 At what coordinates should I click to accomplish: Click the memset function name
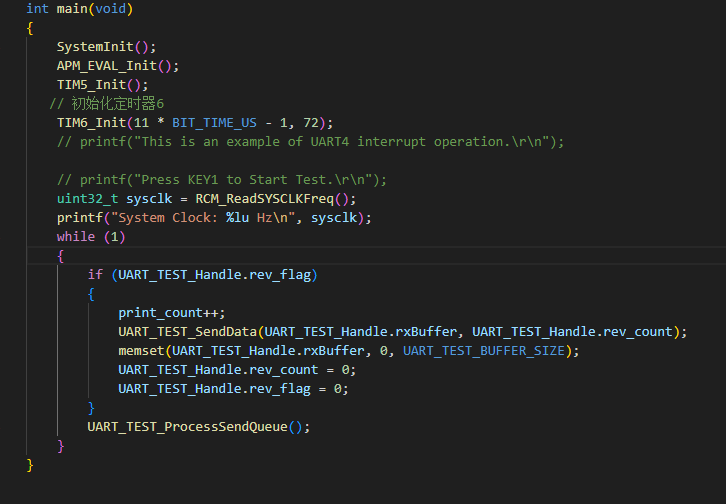(x=141, y=351)
